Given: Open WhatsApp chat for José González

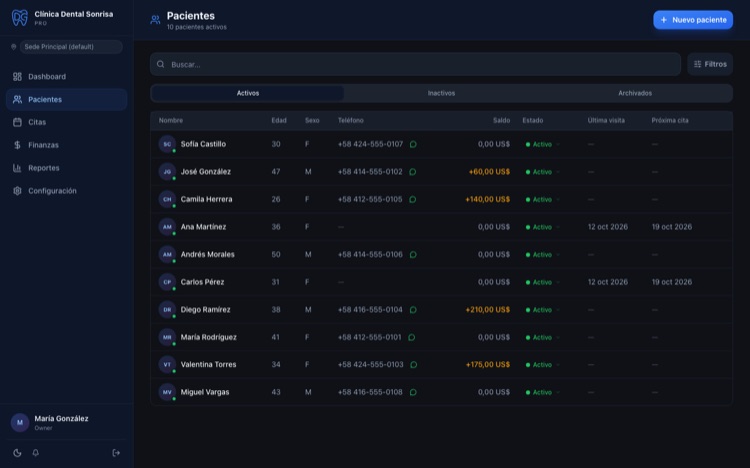Looking at the screenshot, I should coord(413,172).
